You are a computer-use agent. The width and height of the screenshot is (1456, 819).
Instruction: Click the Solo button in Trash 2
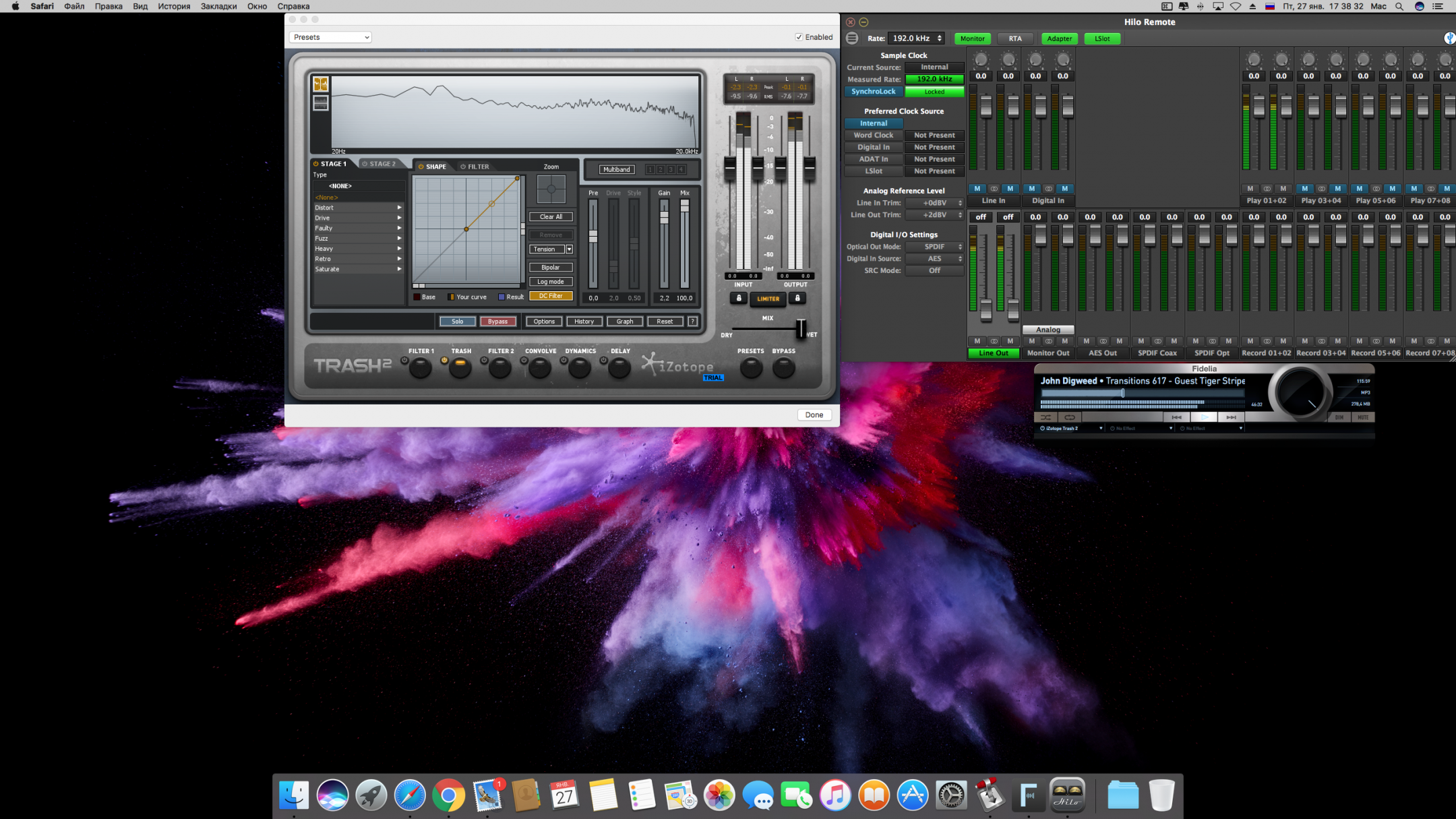[x=458, y=322]
